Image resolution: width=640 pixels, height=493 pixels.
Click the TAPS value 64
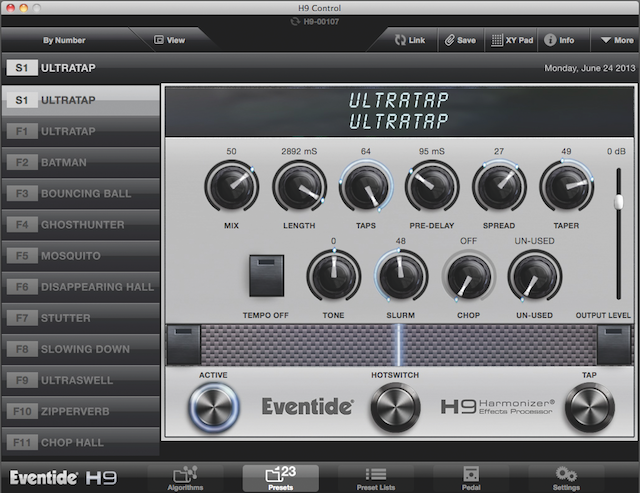(366, 151)
